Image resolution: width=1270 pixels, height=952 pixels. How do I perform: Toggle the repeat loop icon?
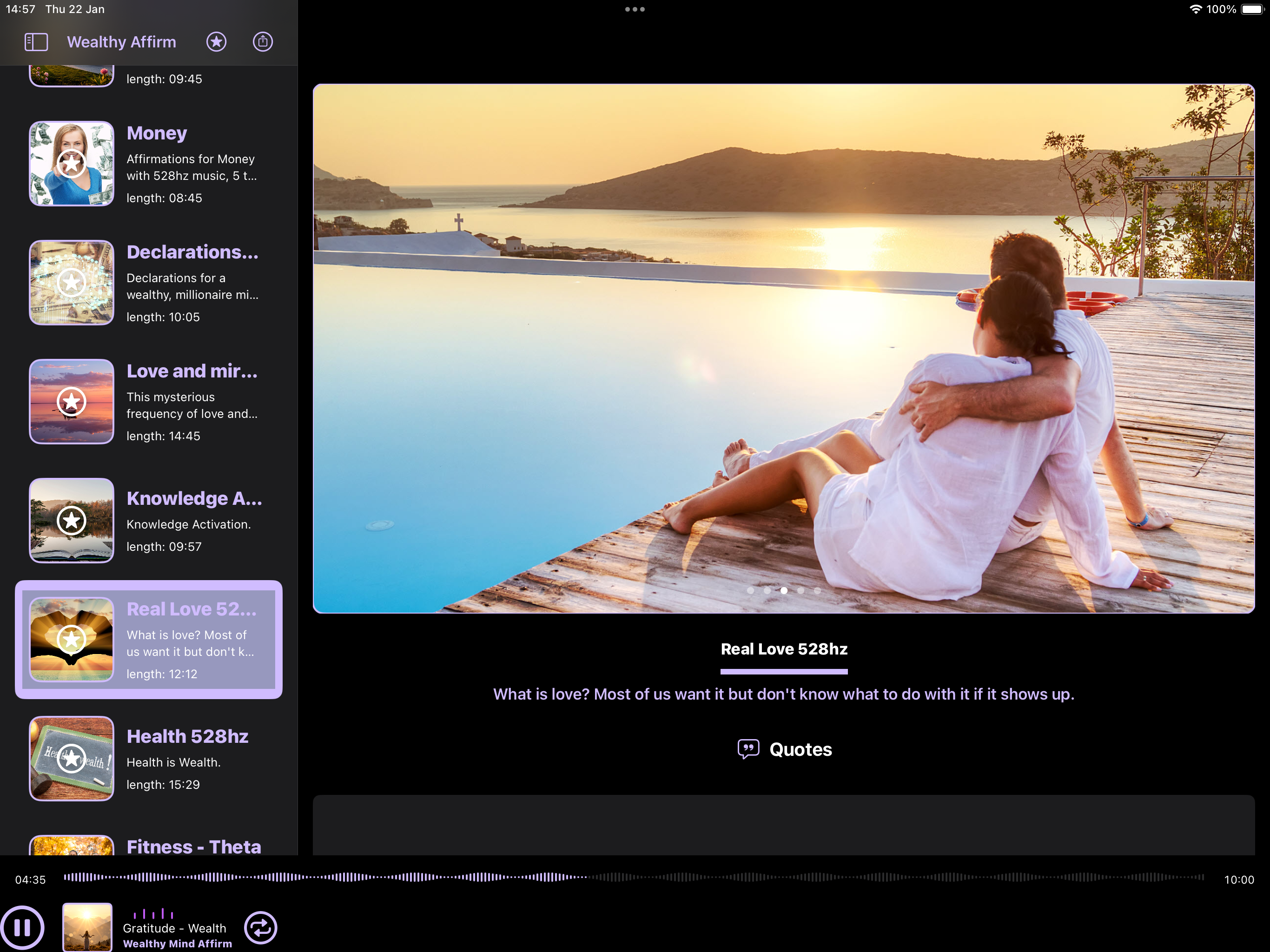261,928
